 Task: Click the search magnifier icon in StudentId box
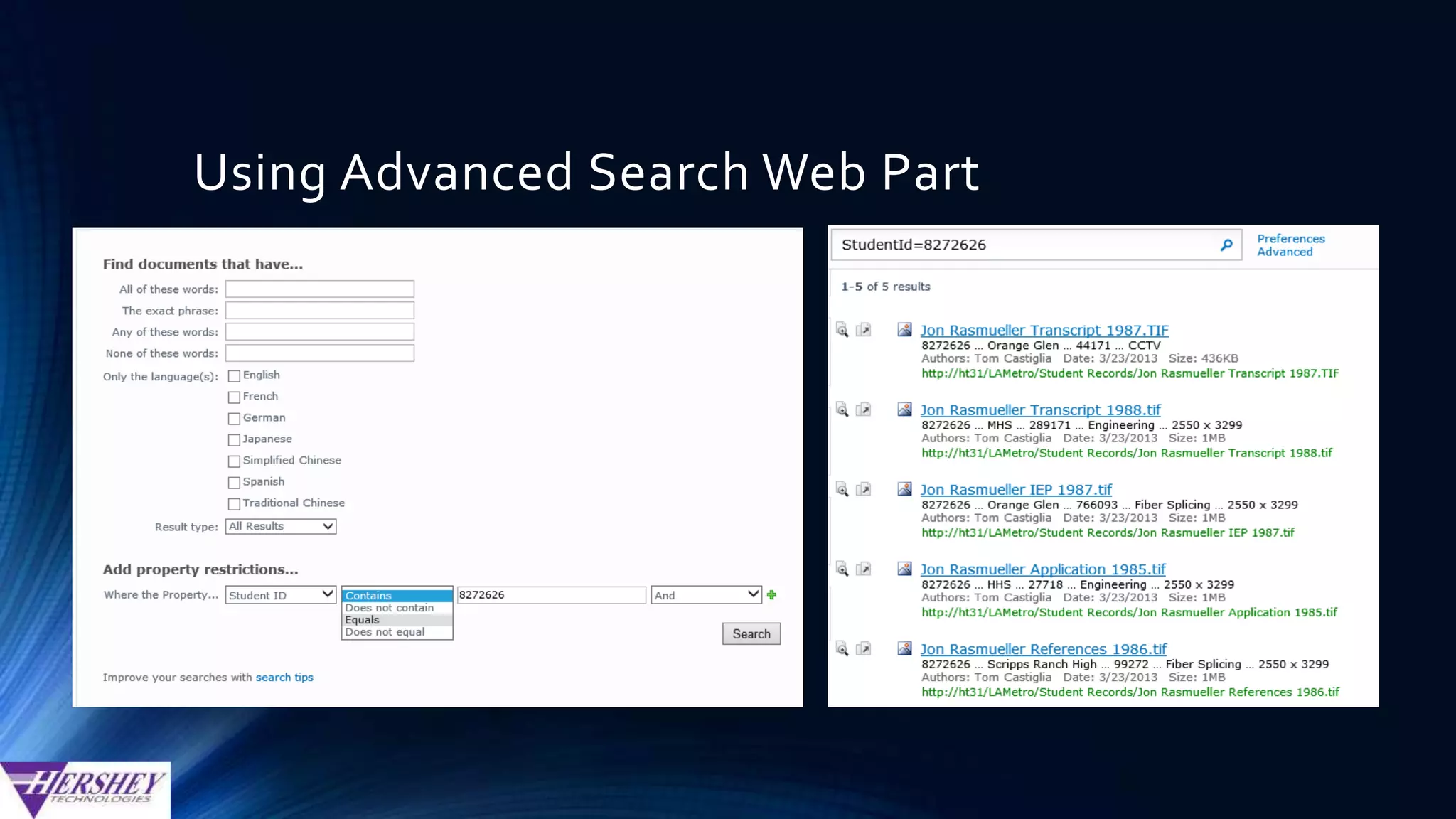[1226, 245]
